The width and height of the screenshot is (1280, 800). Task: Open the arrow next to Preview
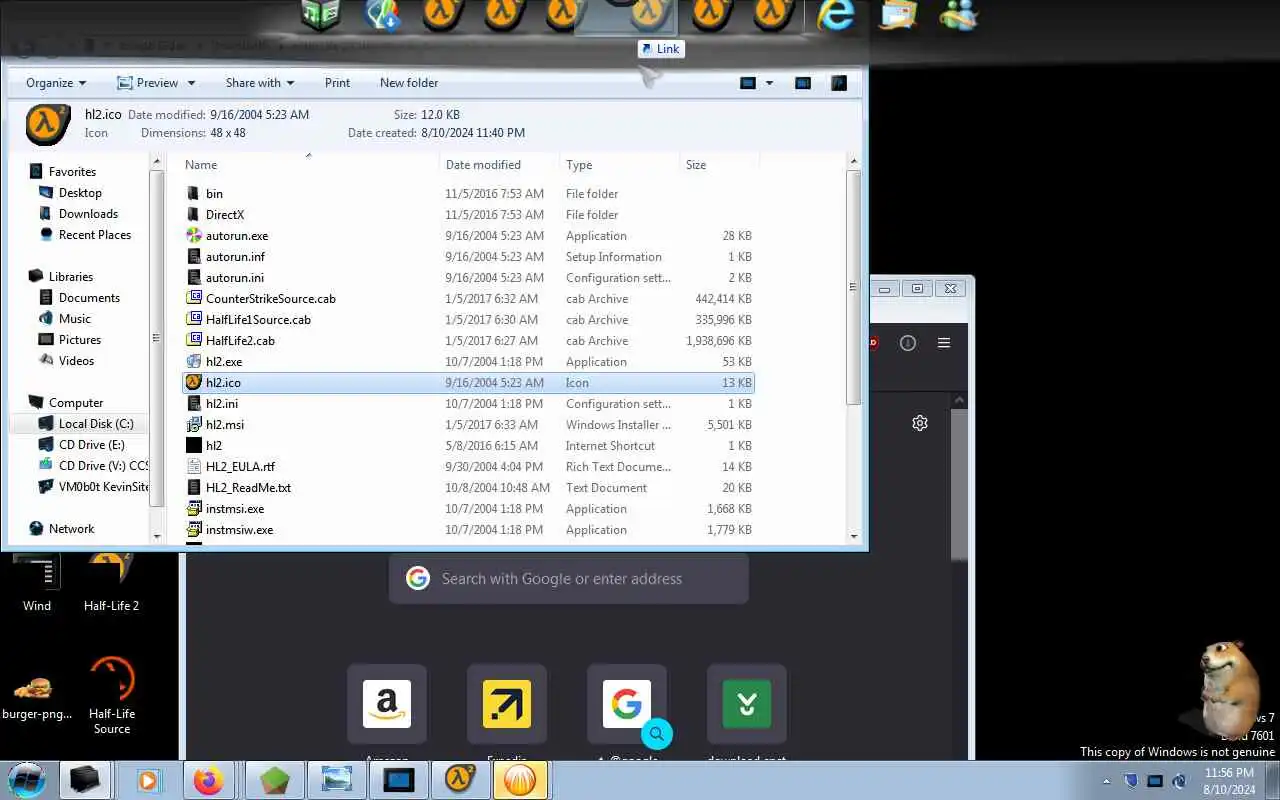tap(191, 83)
